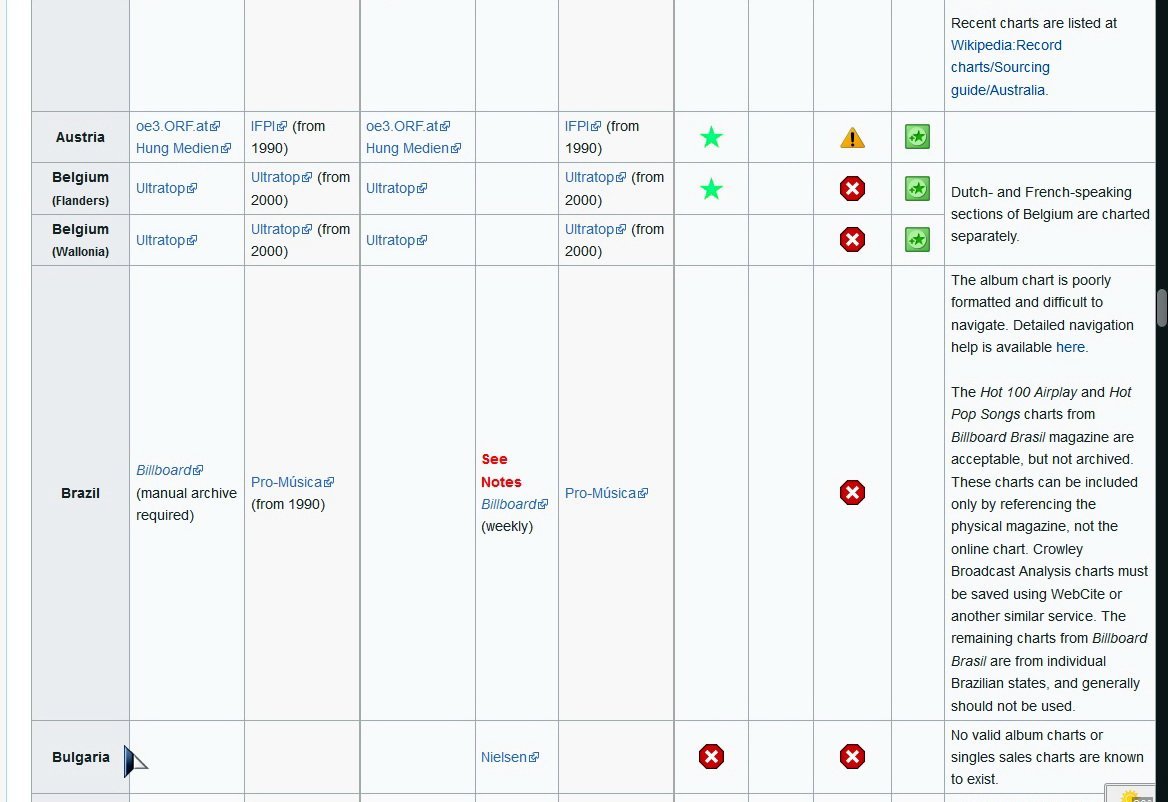1168x802 pixels.
Task: Click the red X icon in the Brazil row
Action: pos(852,493)
